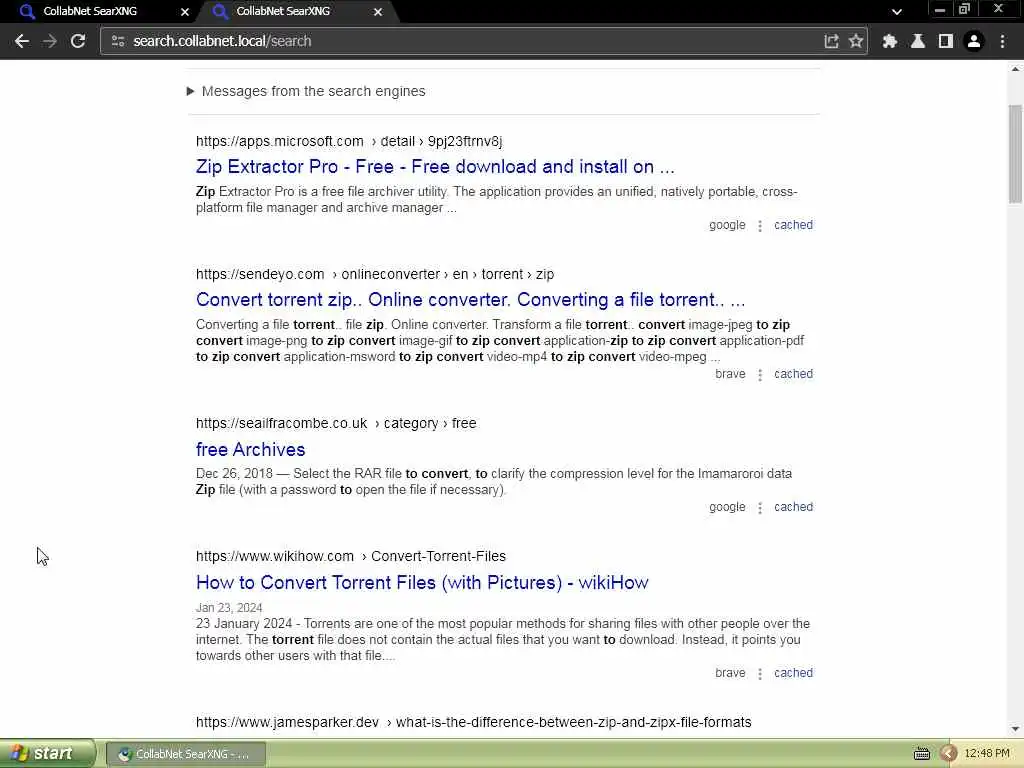The width and height of the screenshot is (1024, 768).
Task: Click google engine label on free Archives result
Action: (x=727, y=507)
